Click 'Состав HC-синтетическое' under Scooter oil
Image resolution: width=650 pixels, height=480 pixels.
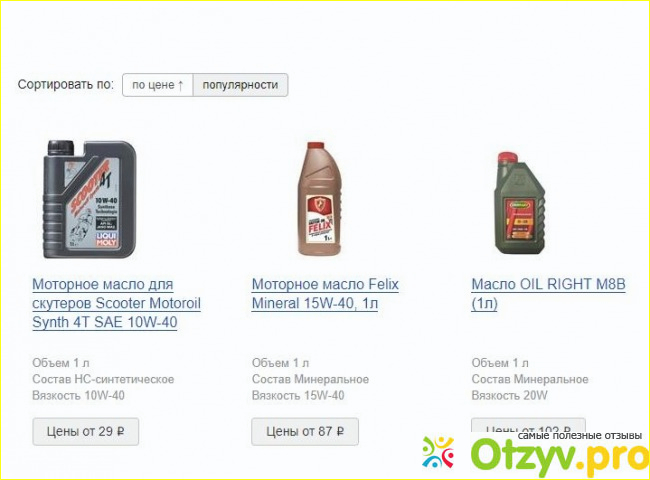click(x=103, y=379)
